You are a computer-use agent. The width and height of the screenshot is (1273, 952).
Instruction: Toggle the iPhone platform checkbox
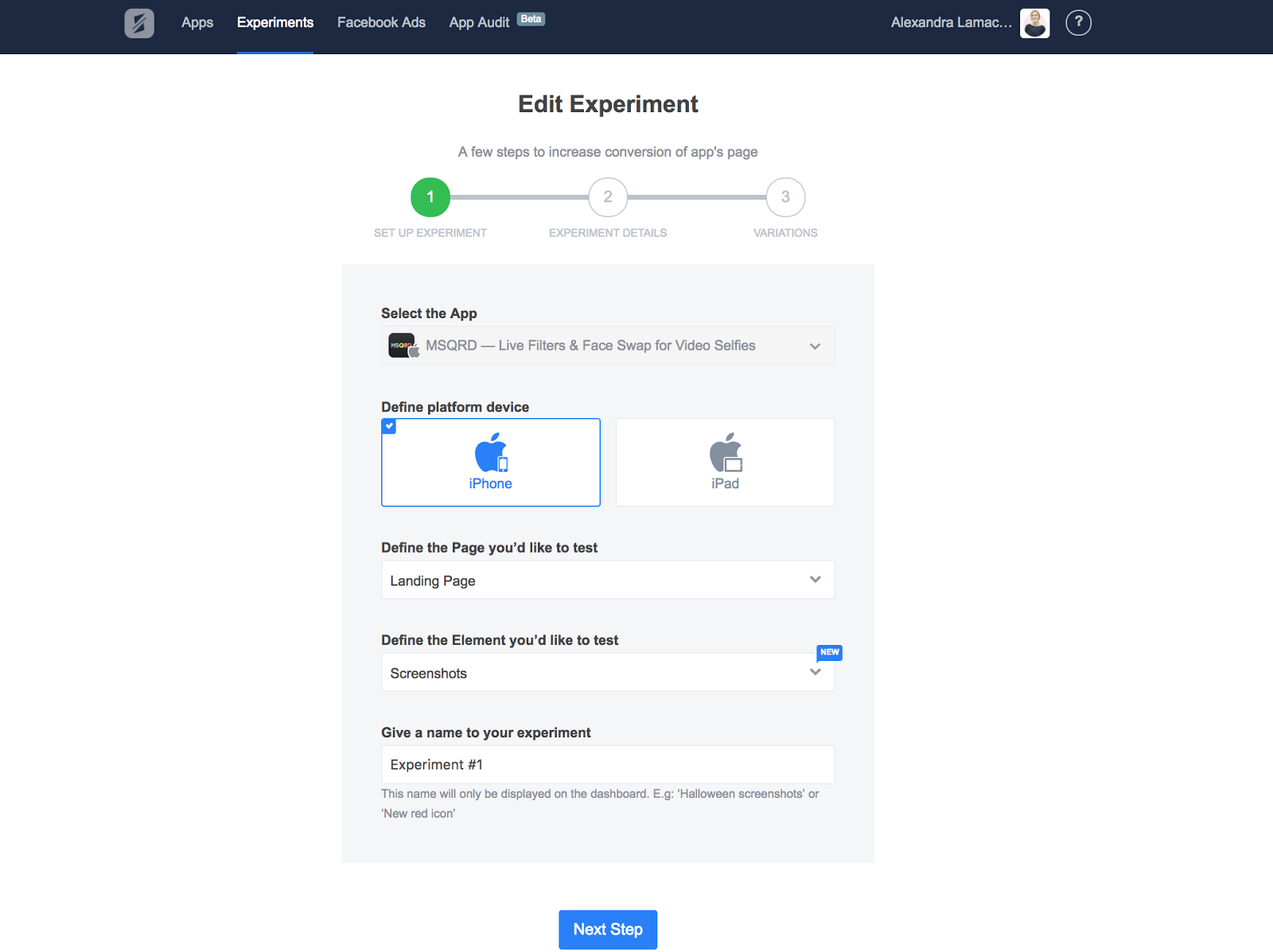pos(389,426)
